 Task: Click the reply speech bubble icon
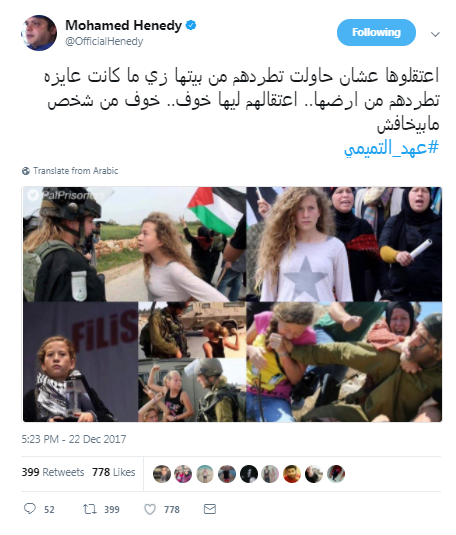coord(30,508)
